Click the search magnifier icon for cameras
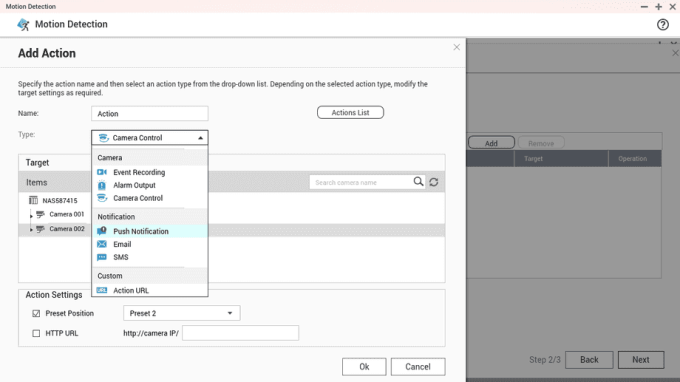 tap(418, 182)
